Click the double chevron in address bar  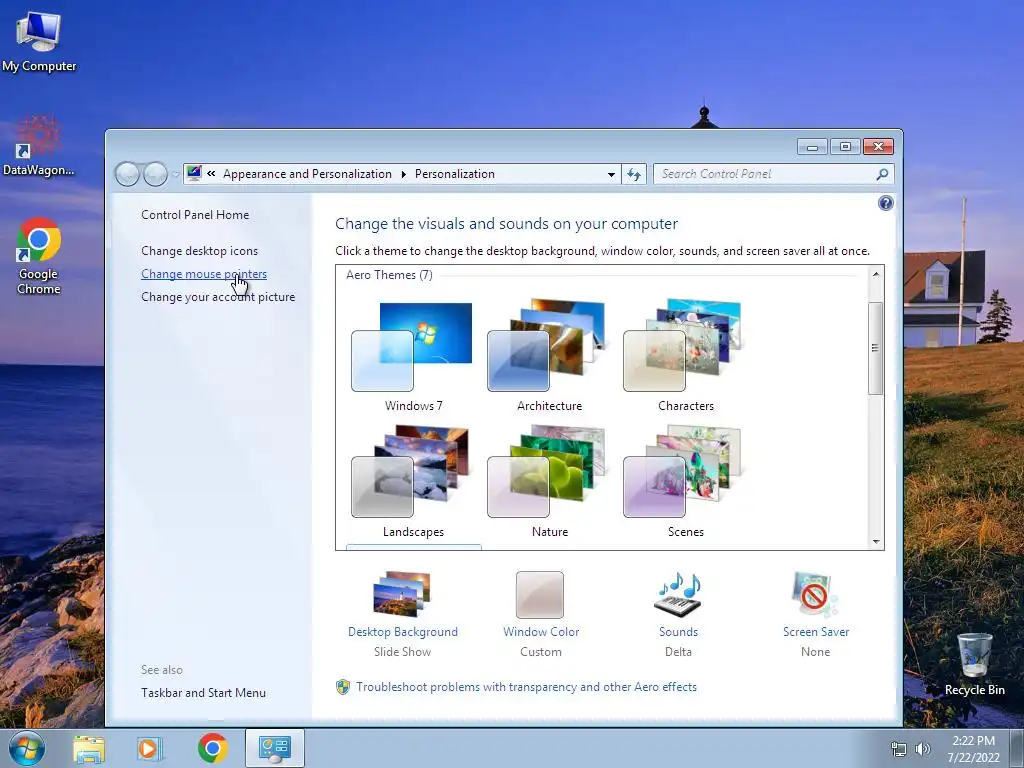pyautogui.click(x=211, y=174)
